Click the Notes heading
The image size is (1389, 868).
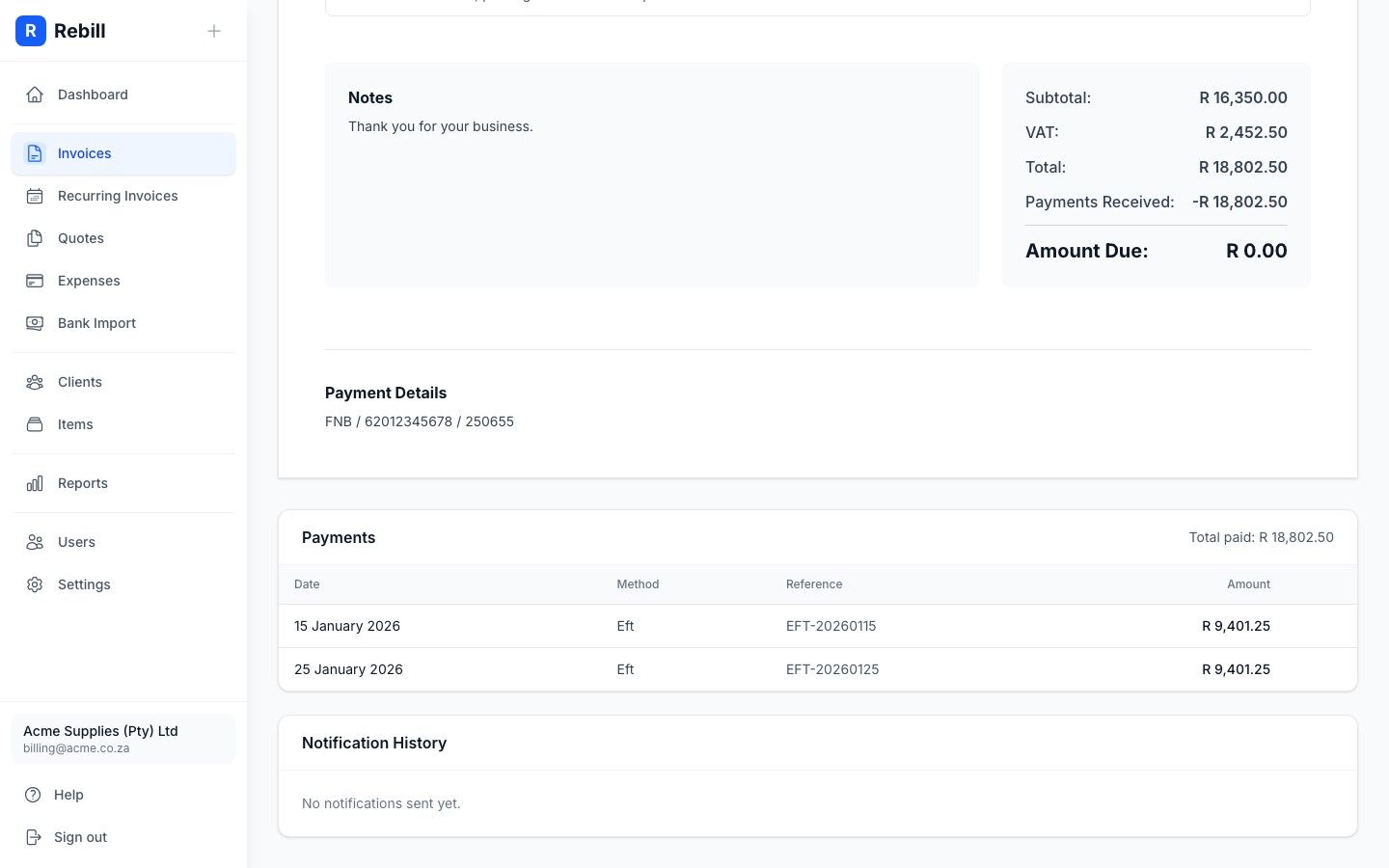370,97
